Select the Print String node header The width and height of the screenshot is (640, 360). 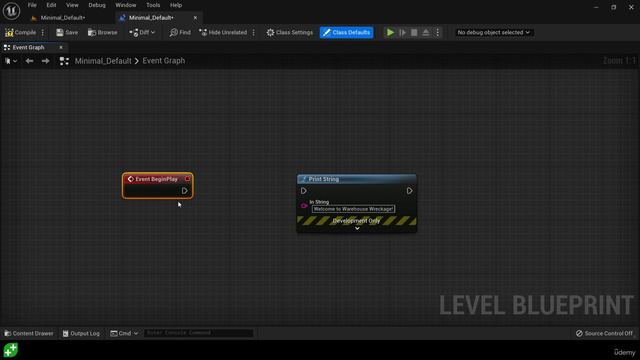[x=356, y=179]
